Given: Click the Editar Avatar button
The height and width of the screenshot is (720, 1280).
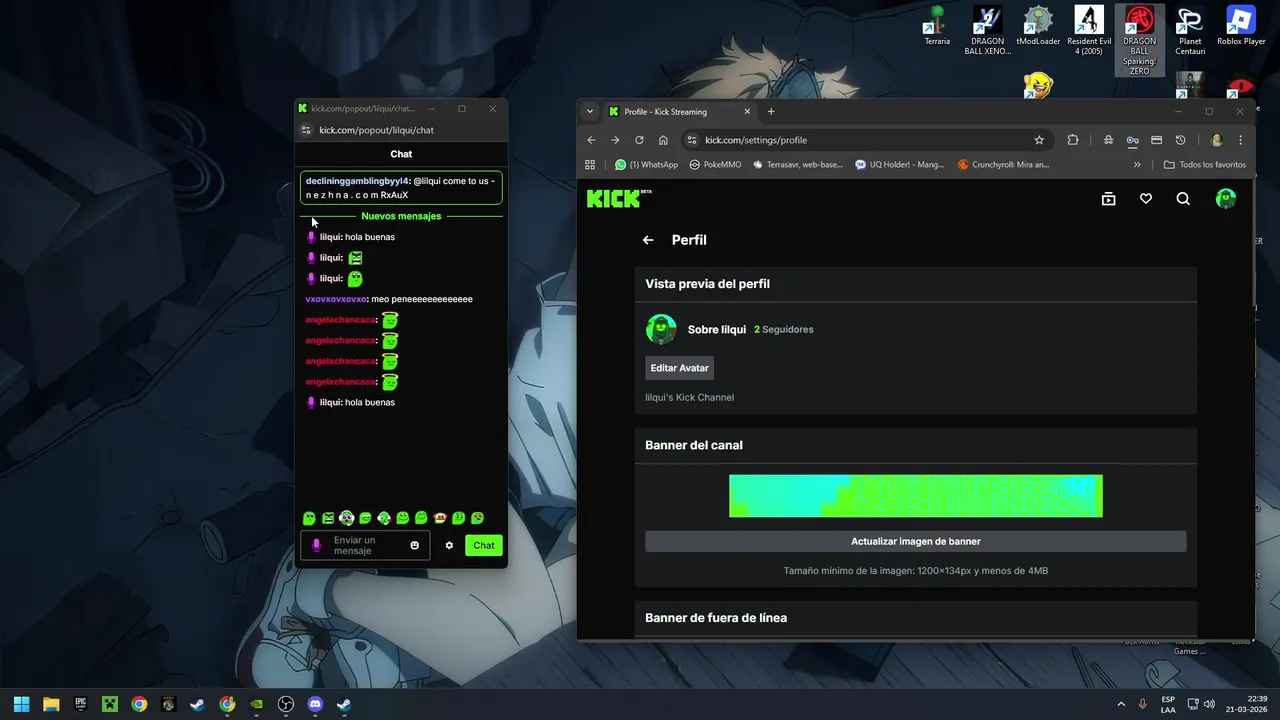Looking at the screenshot, I should 679,368.
